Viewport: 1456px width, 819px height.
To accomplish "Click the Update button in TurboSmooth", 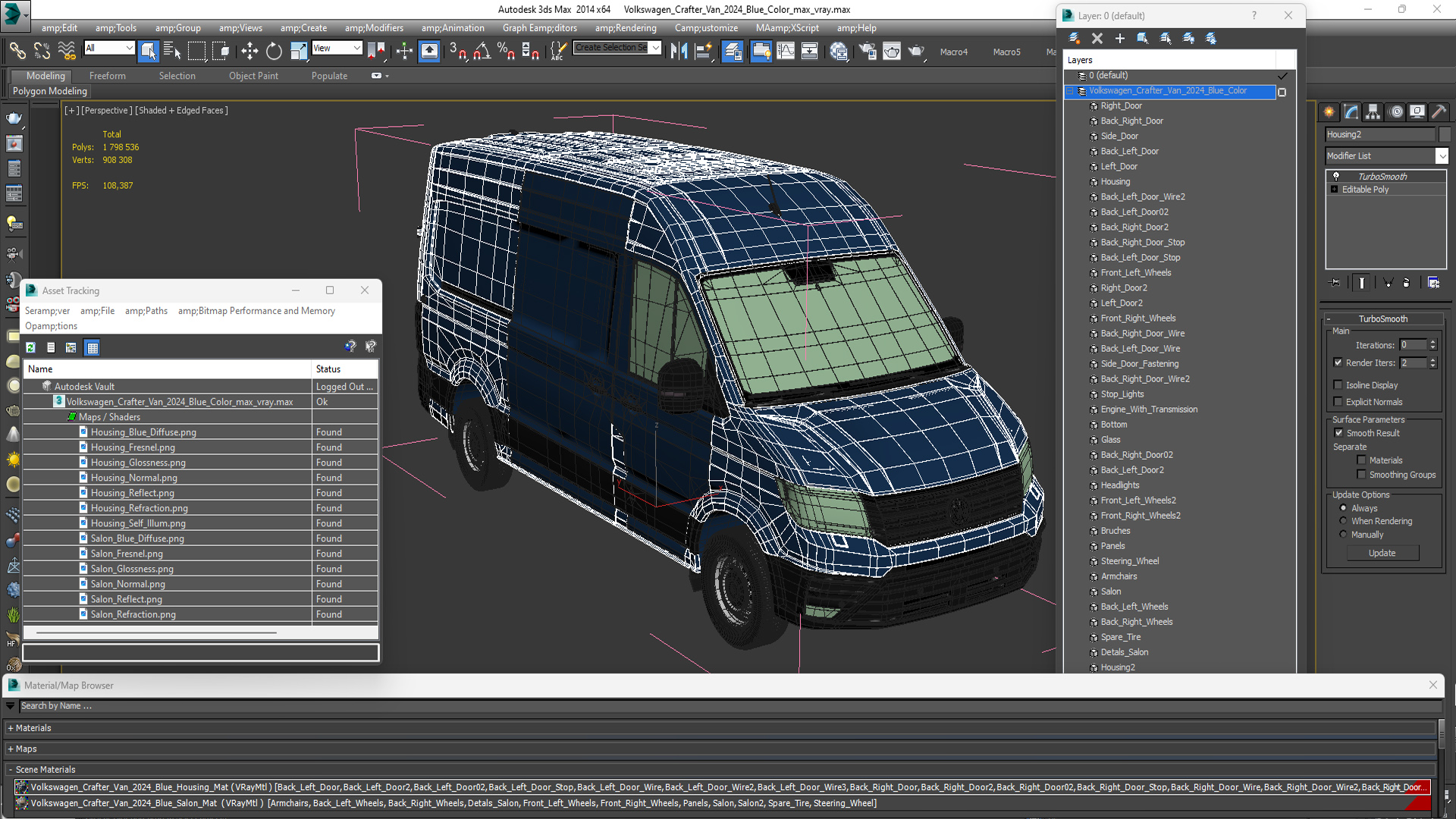I will click(1382, 554).
